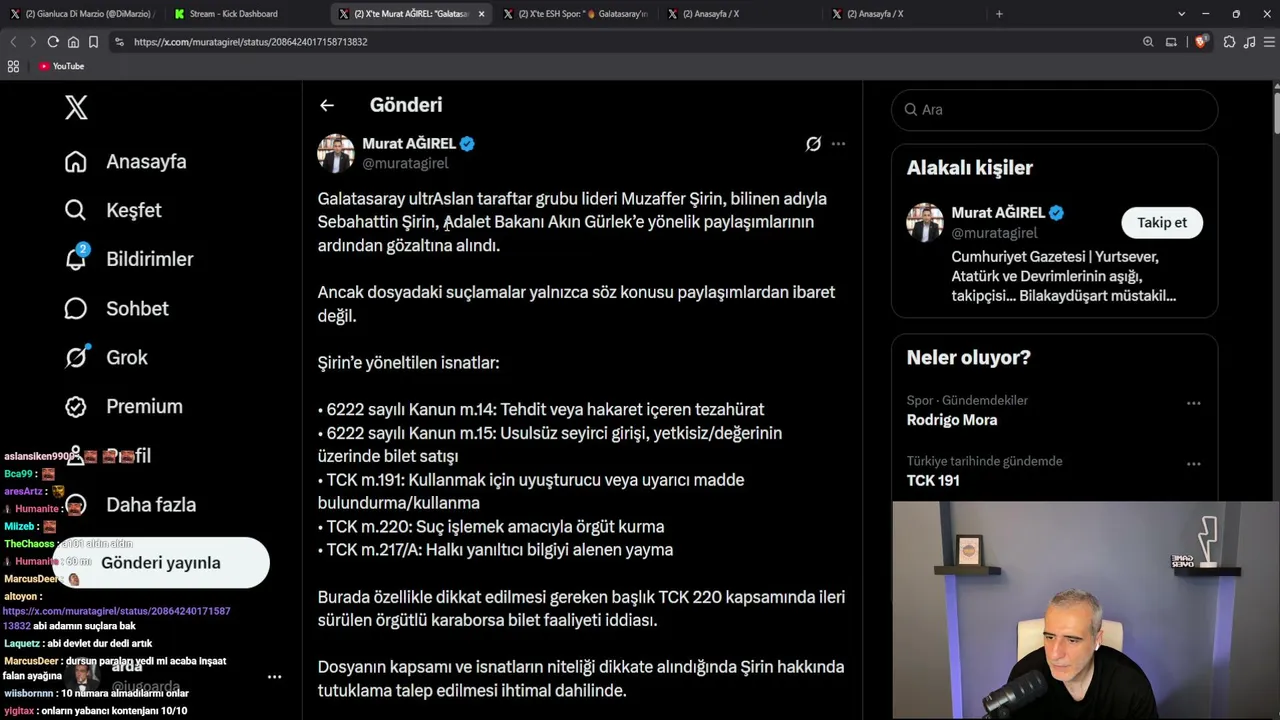Click the Brave Shields icon
Image resolution: width=1280 pixels, height=720 pixels.
(1201, 42)
